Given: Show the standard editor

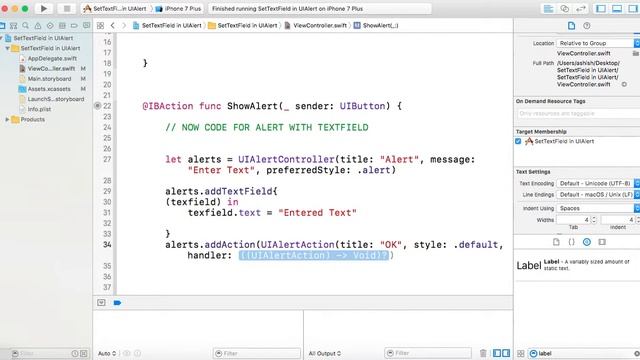Looking at the screenshot, I should (549, 9).
